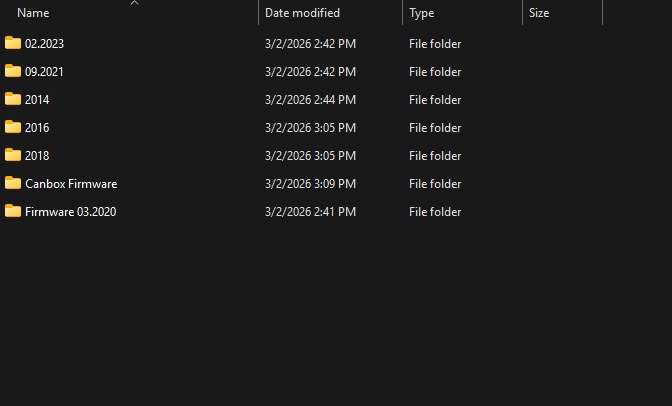The height and width of the screenshot is (406, 672).
Task: Click the Size column header
Action: [x=539, y=13]
